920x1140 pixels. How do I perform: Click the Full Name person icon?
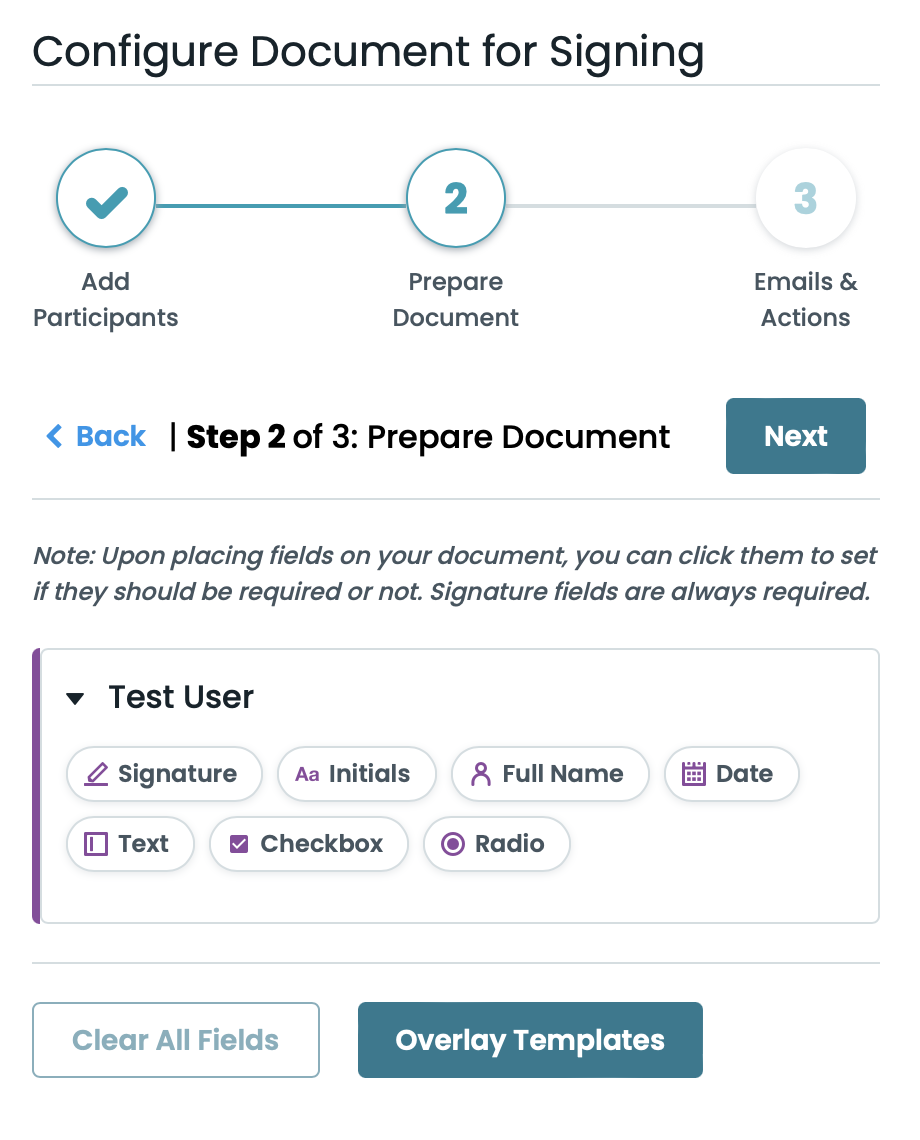481,774
